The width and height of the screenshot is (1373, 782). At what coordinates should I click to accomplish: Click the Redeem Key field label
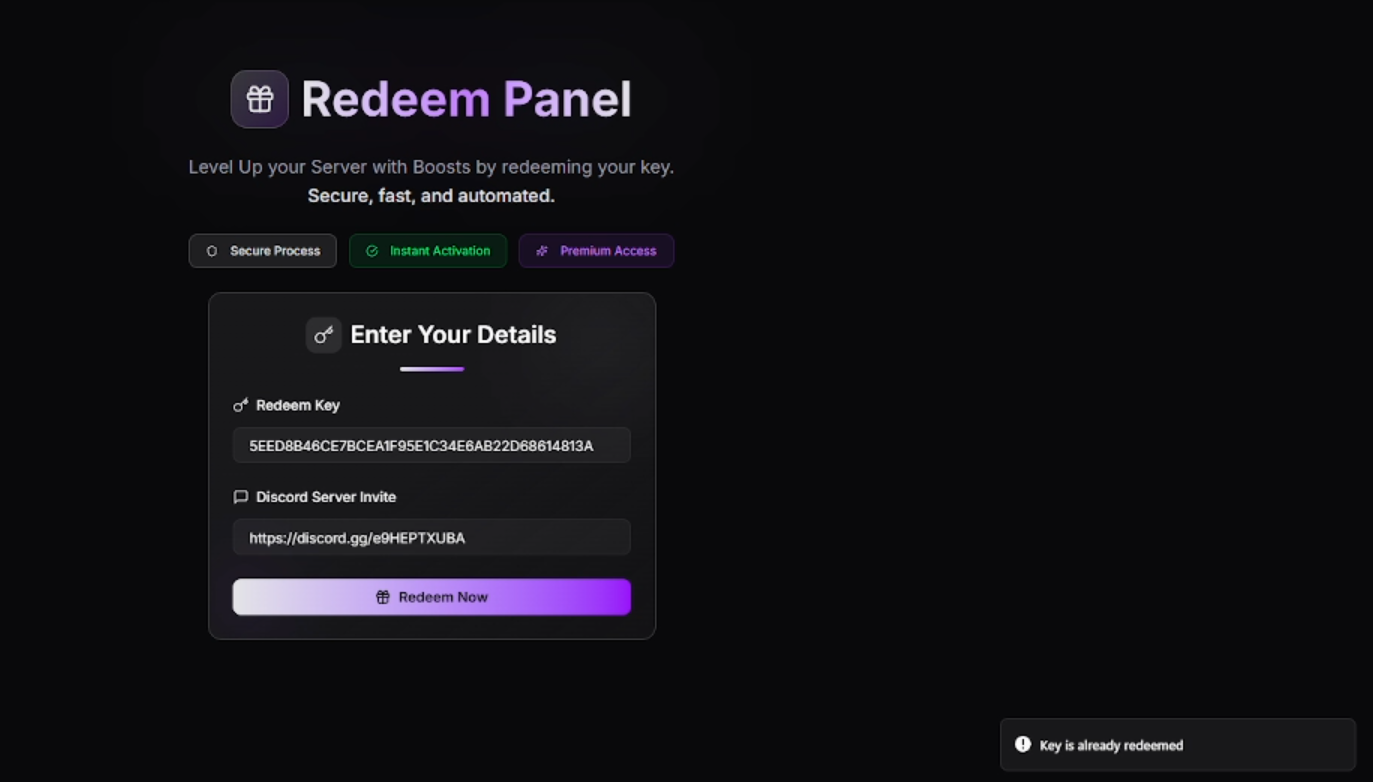(298, 405)
